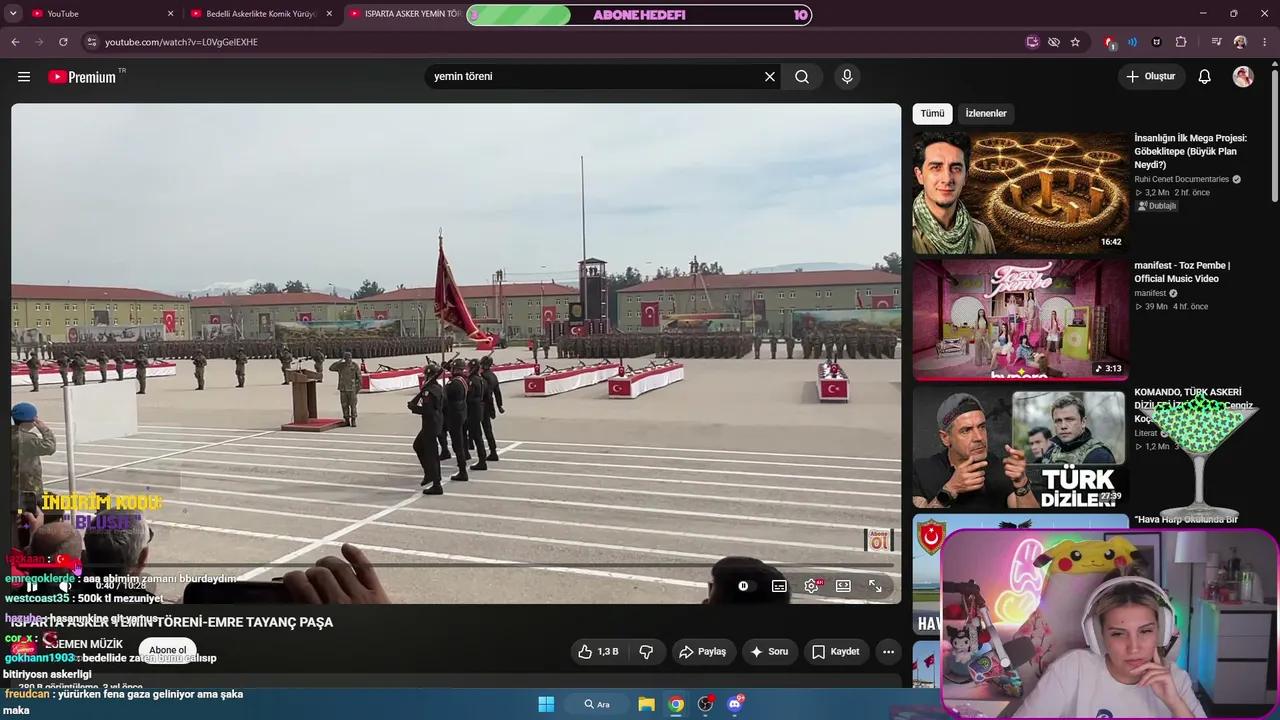Click the 'Kaydet' save button

click(x=836, y=652)
